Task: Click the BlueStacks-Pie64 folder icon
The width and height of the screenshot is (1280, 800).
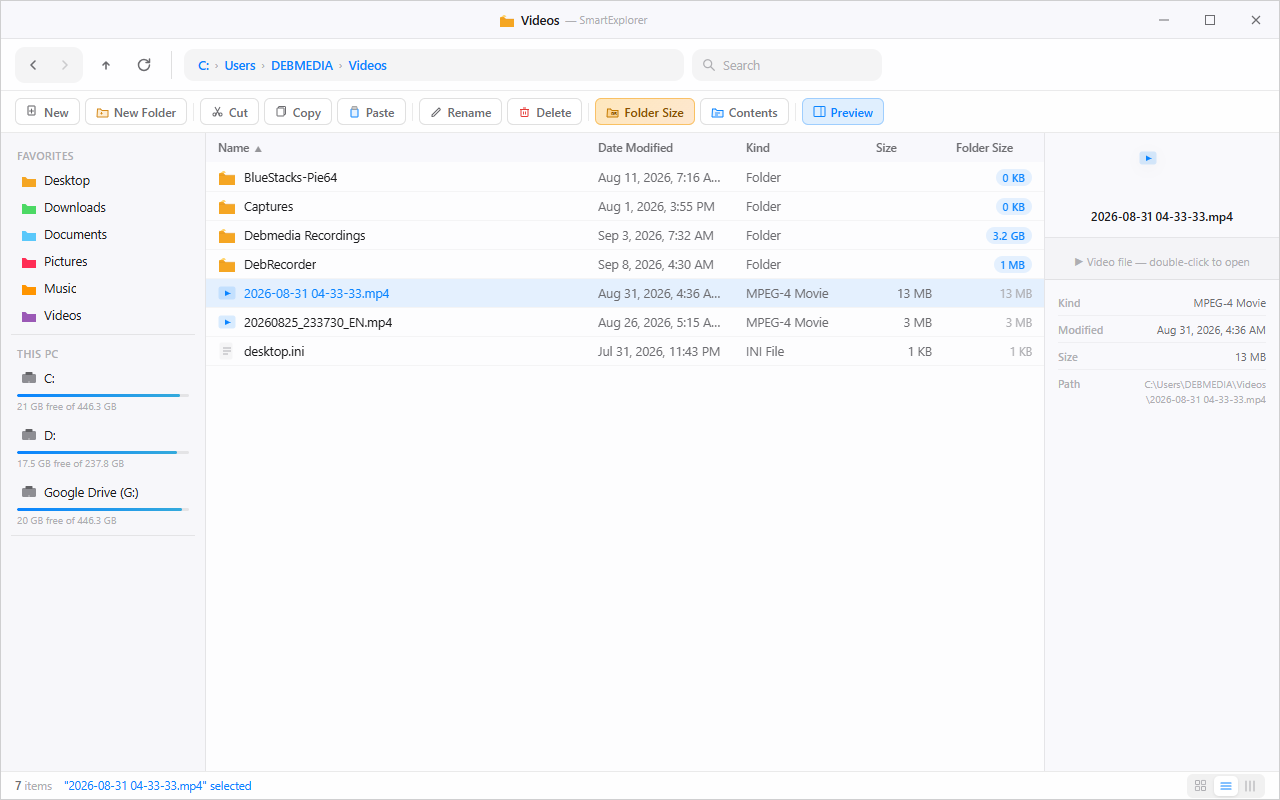Action: (227, 178)
